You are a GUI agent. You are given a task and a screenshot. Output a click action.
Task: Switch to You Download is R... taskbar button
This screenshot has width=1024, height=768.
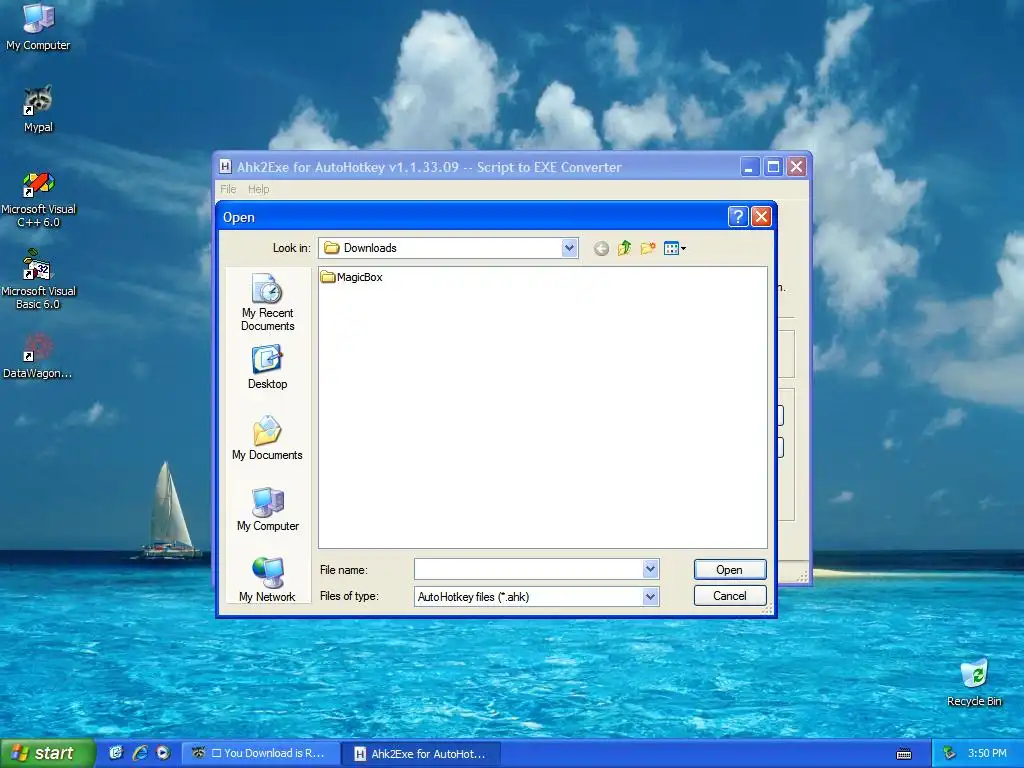pos(260,754)
